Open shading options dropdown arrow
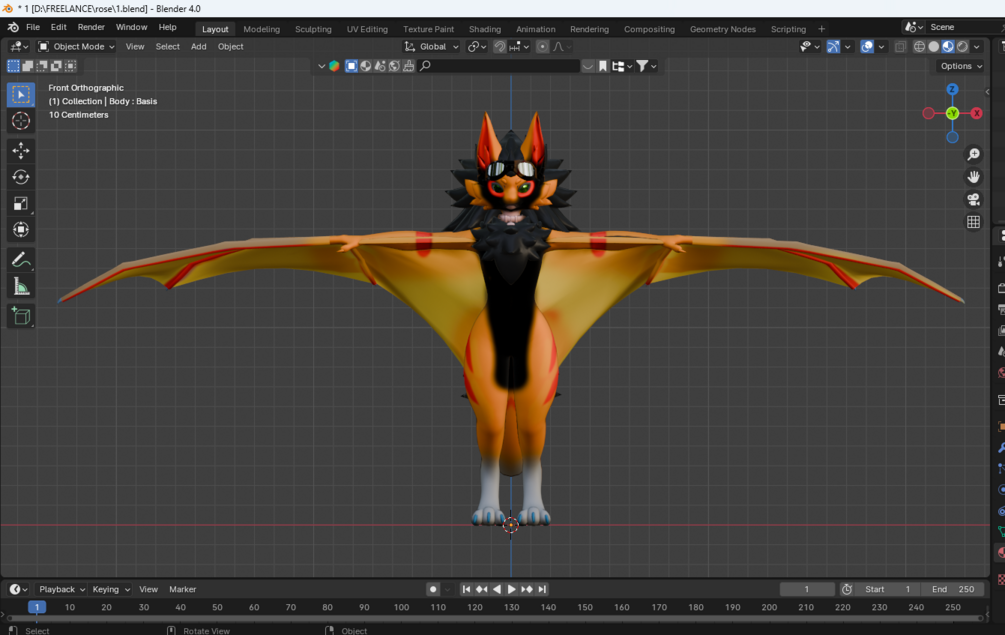 click(976, 47)
